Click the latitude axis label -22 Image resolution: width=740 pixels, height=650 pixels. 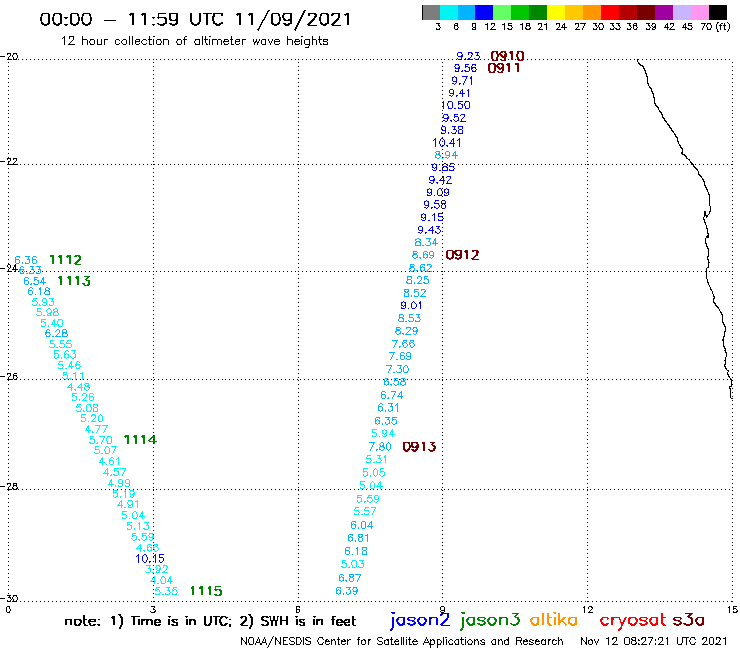(9, 161)
